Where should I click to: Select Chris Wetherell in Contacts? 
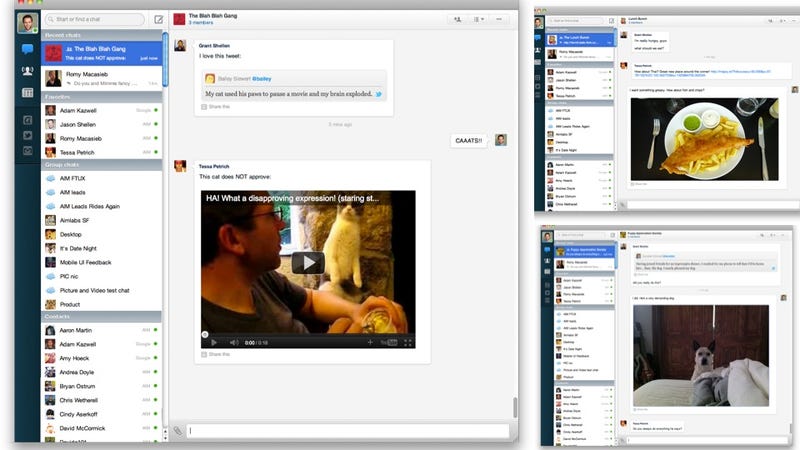tap(102, 401)
